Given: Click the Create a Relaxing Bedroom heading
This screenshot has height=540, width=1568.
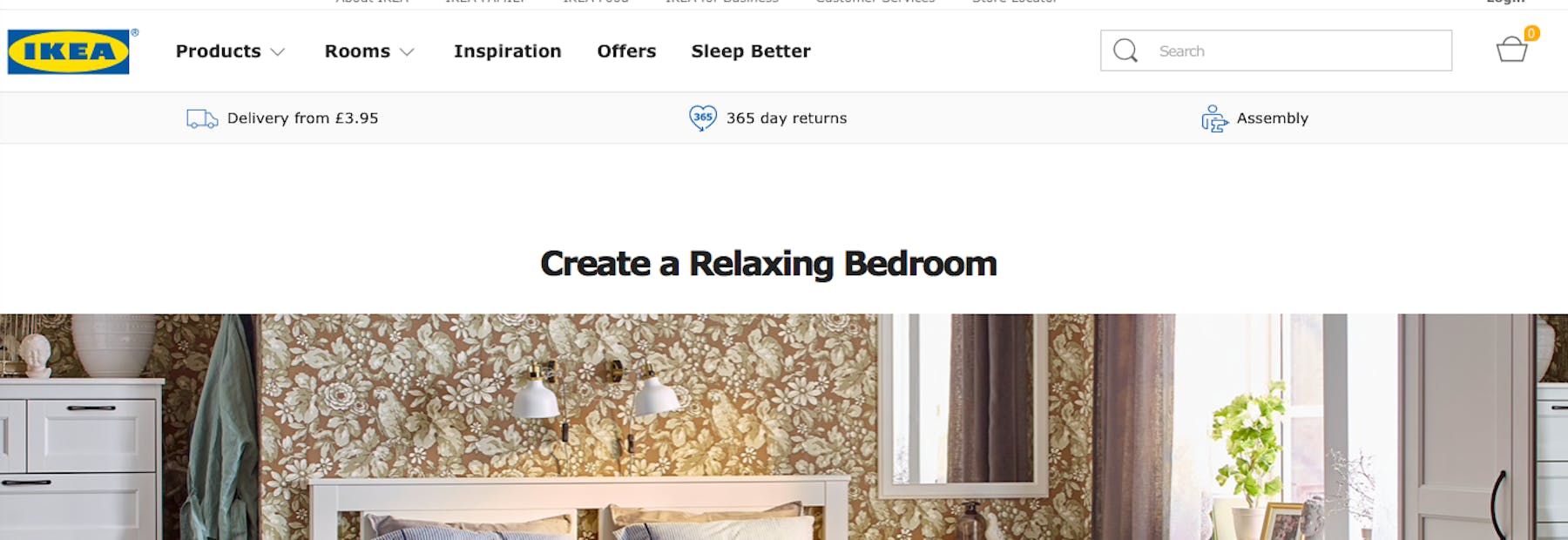Looking at the screenshot, I should [x=768, y=264].
